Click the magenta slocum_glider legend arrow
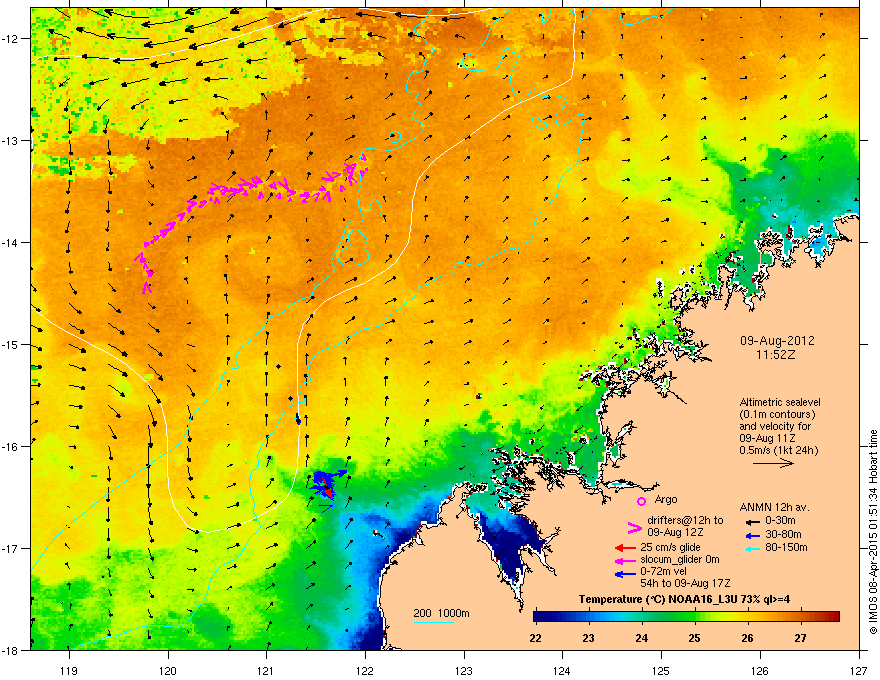This screenshot has width=880, height=680. [625, 560]
